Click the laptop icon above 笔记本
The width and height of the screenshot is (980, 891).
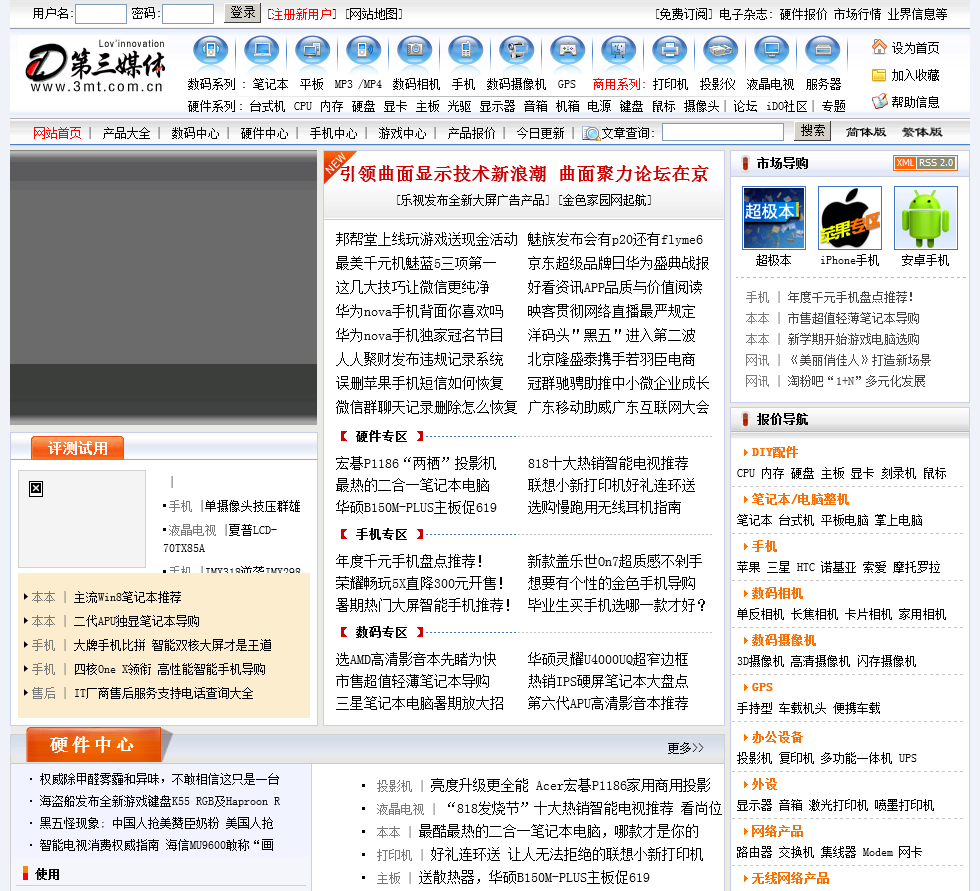(x=261, y=51)
